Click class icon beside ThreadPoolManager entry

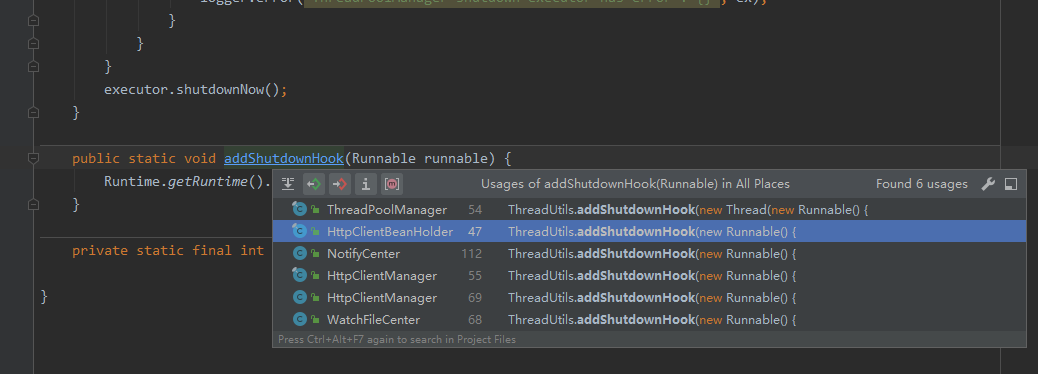300,210
